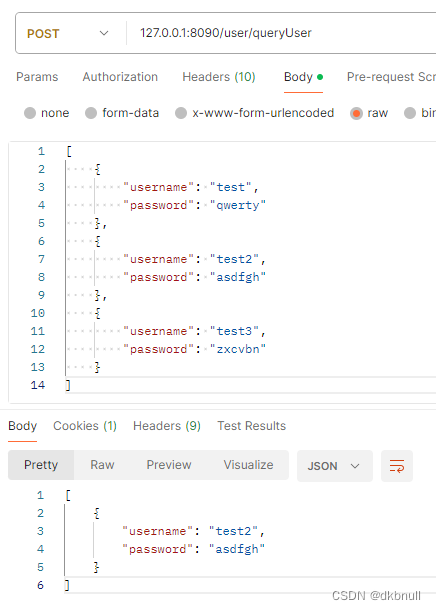The image size is (436, 610).
Task: Open the POST method dropdown
Action: [67, 33]
